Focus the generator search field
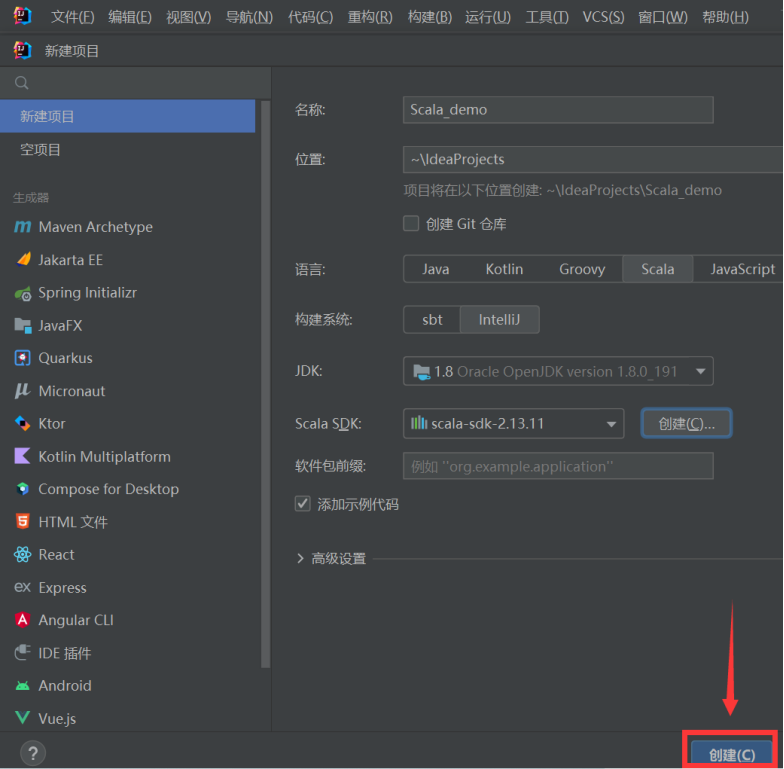Screen dimensions: 784x769 136,82
